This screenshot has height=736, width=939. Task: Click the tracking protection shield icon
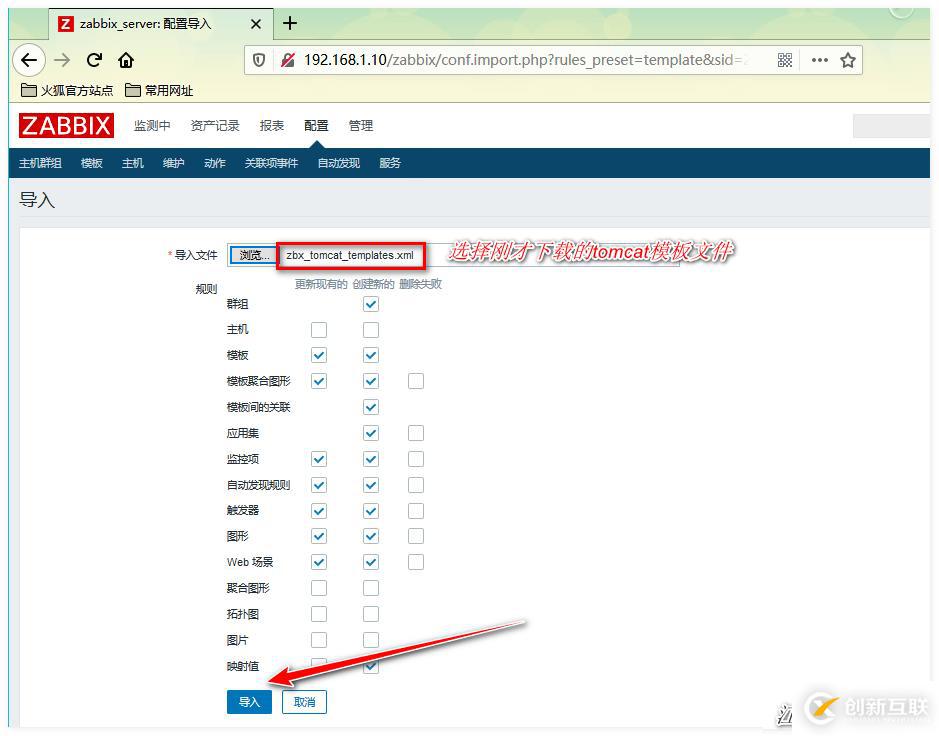[259, 60]
